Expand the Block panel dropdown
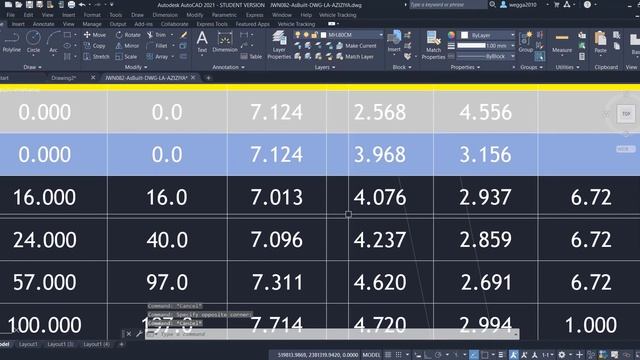 coord(402,67)
